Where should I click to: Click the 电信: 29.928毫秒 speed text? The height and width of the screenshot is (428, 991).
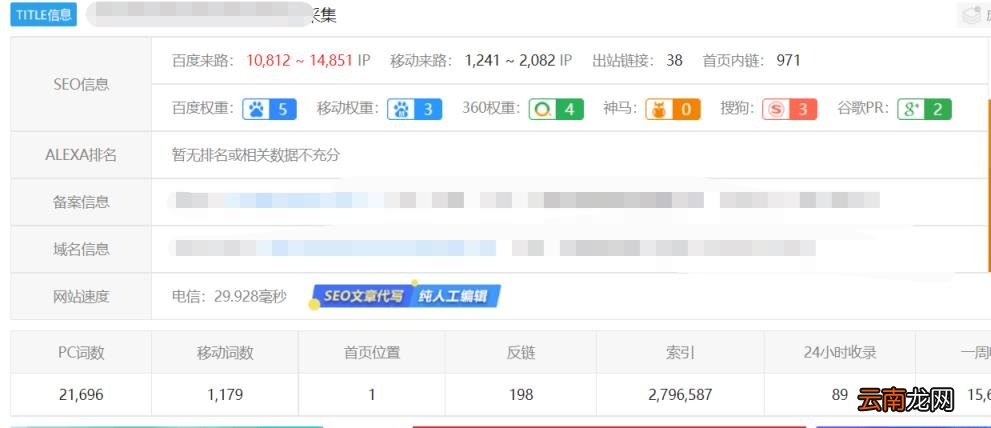229,296
